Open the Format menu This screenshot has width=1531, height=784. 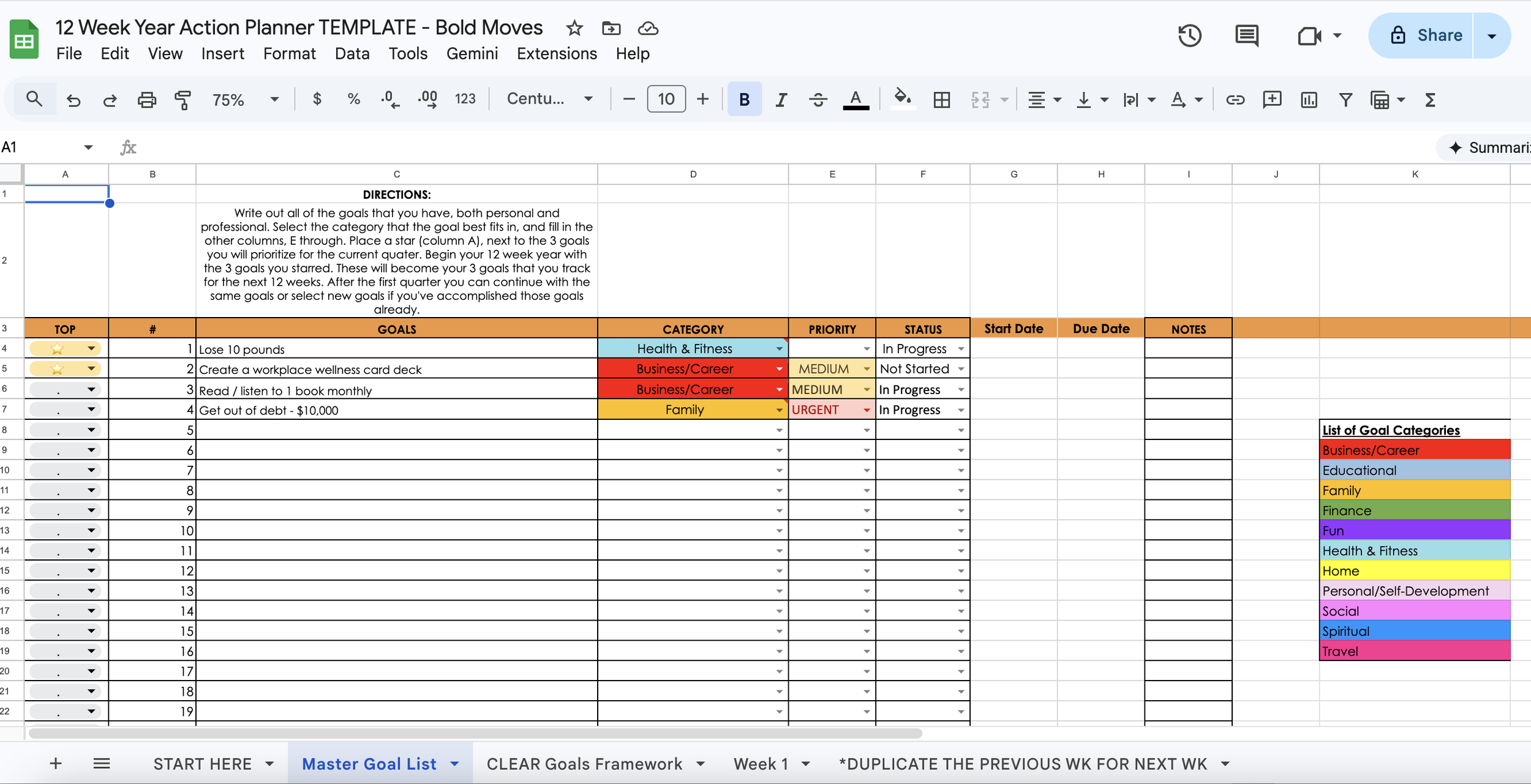tap(290, 53)
